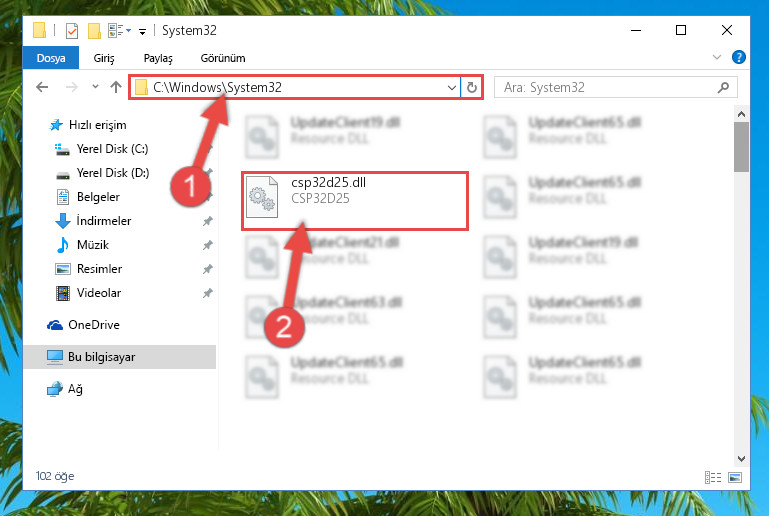The width and height of the screenshot is (769, 516).
Task: Switch to Details view in status bar
Action: (713, 477)
